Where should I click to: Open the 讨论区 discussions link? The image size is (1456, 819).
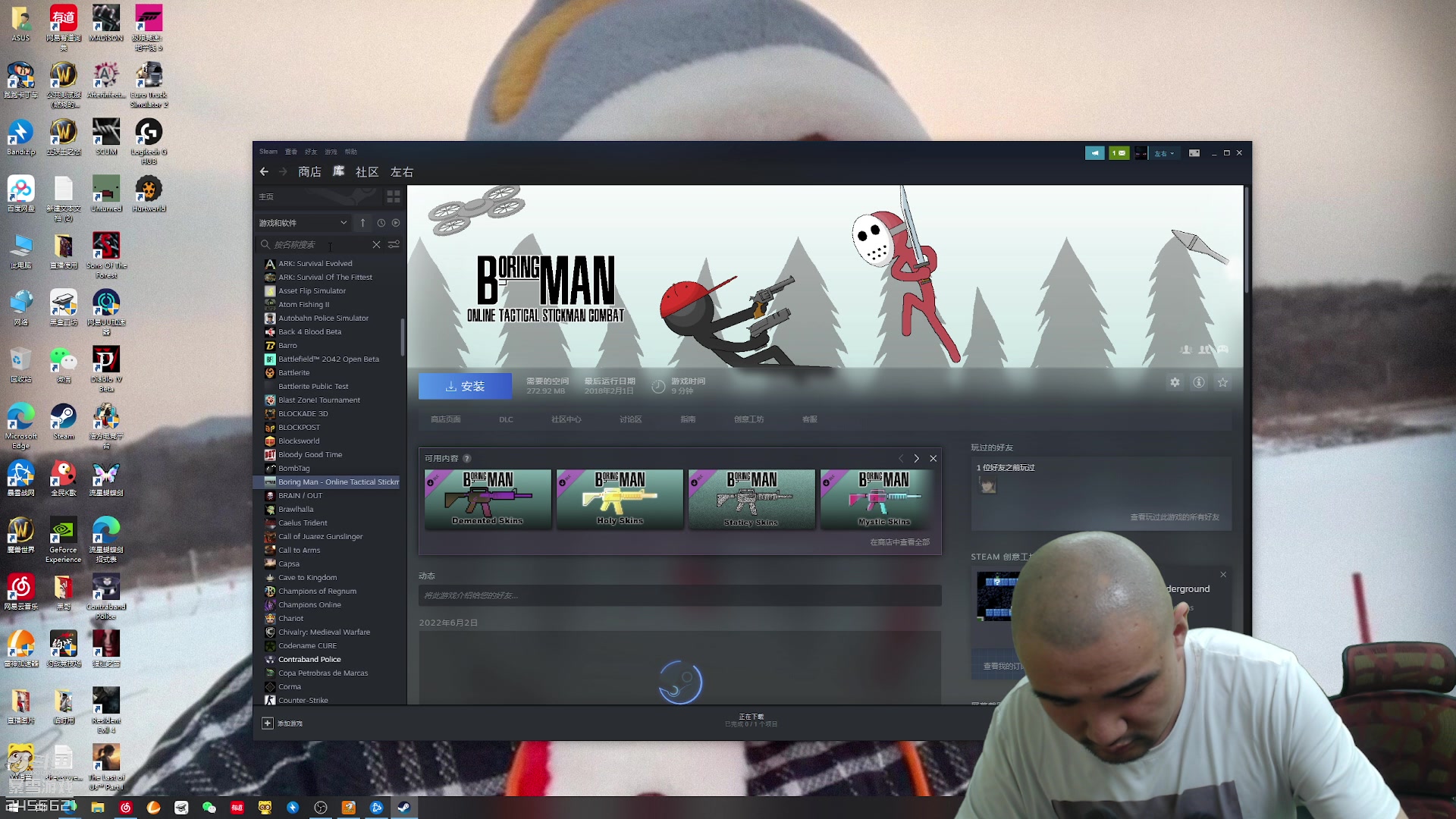[631, 419]
